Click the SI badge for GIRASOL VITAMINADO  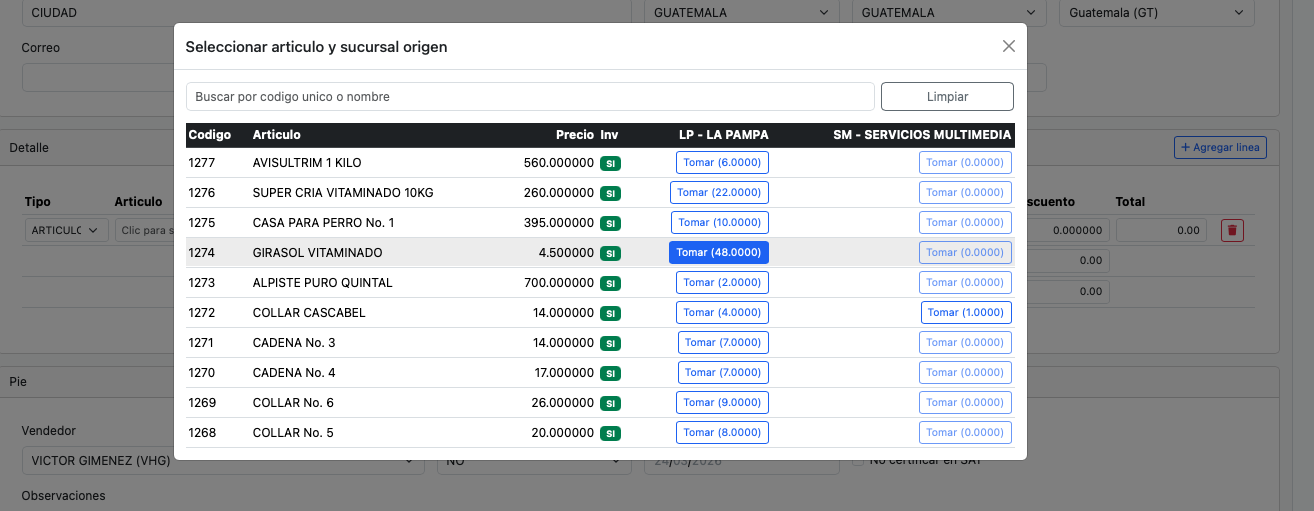tap(610, 253)
